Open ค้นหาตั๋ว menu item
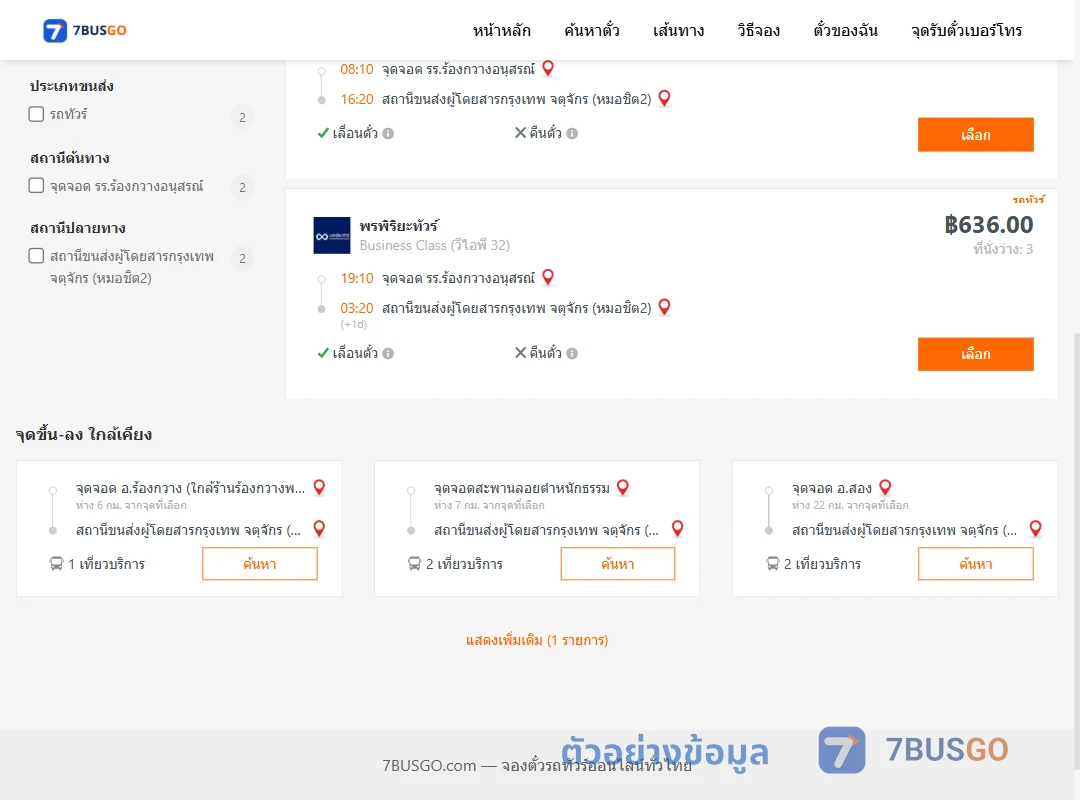1080x800 pixels. click(x=592, y=30)
